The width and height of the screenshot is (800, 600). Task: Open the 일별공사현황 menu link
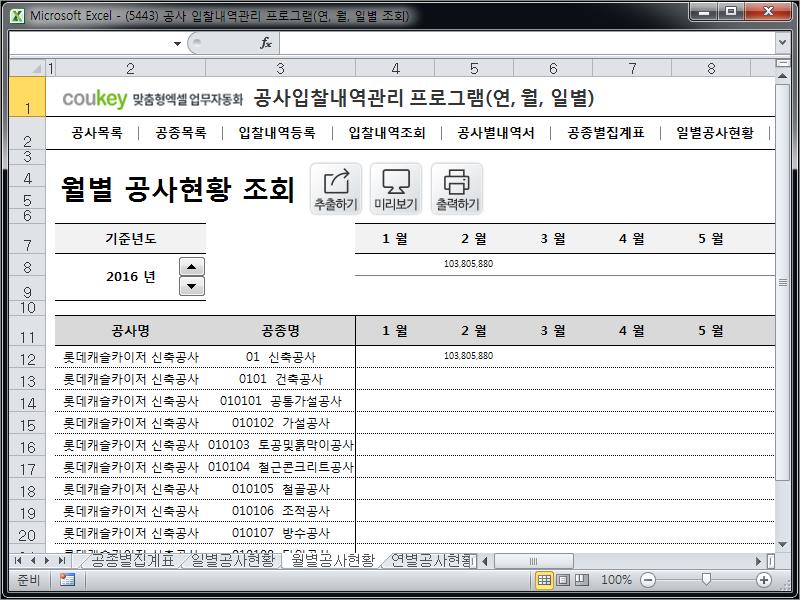715,133
